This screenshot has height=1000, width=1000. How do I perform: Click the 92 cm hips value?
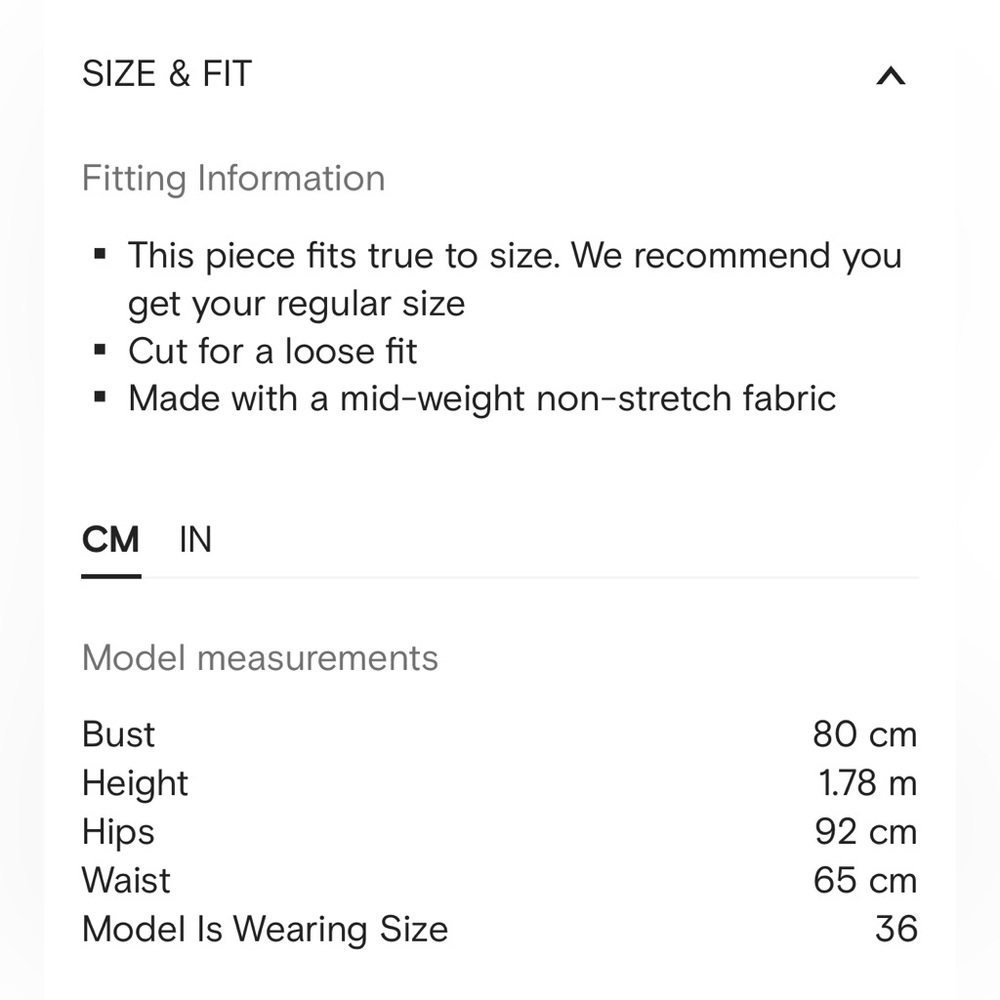(865, 832)
